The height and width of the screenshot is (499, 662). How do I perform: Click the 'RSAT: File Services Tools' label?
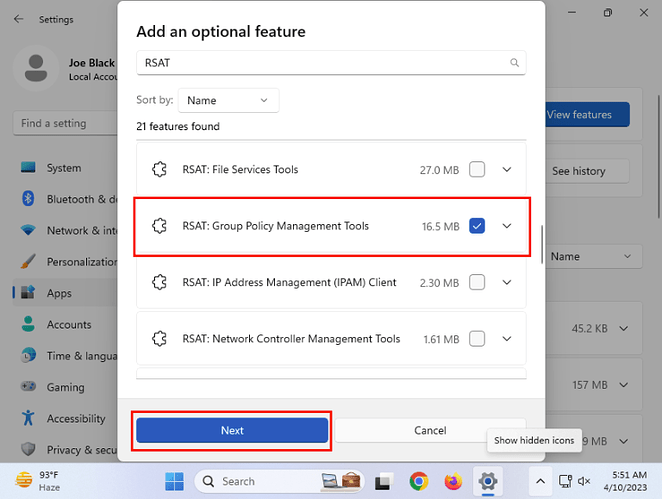[240, 169]
